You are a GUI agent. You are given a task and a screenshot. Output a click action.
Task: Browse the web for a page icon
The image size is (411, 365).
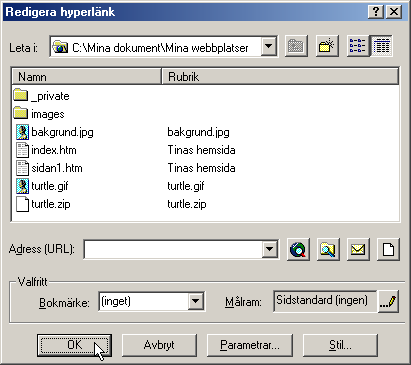[298, 249]
